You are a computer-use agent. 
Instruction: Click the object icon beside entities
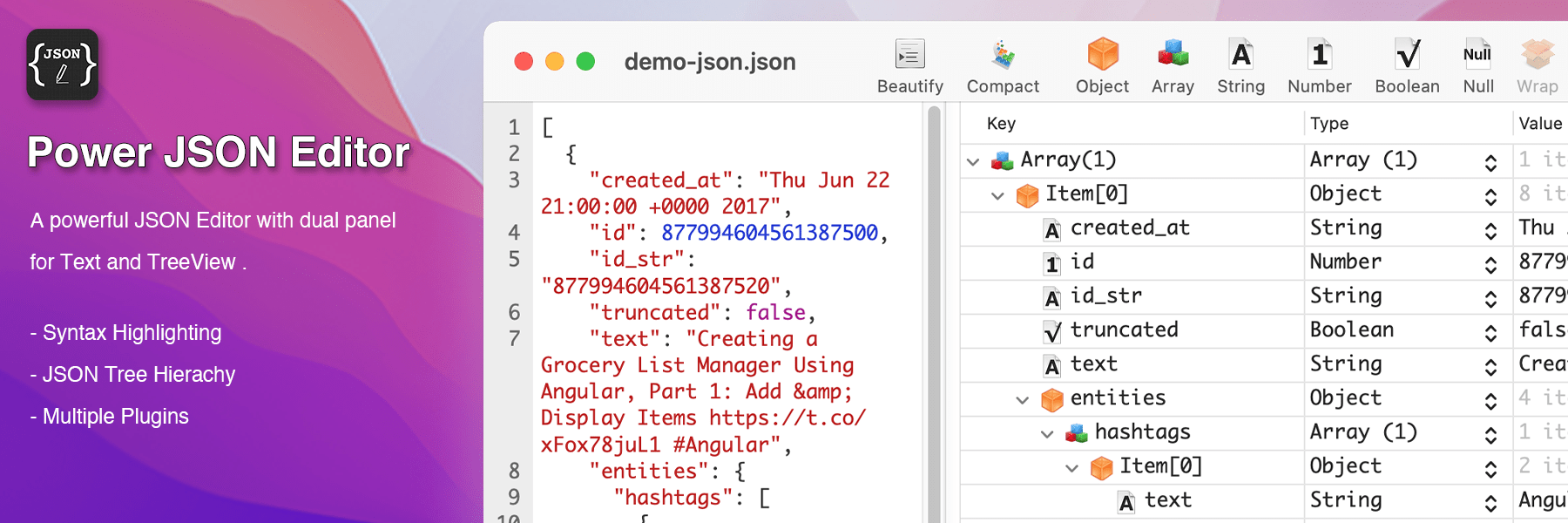1052,399
